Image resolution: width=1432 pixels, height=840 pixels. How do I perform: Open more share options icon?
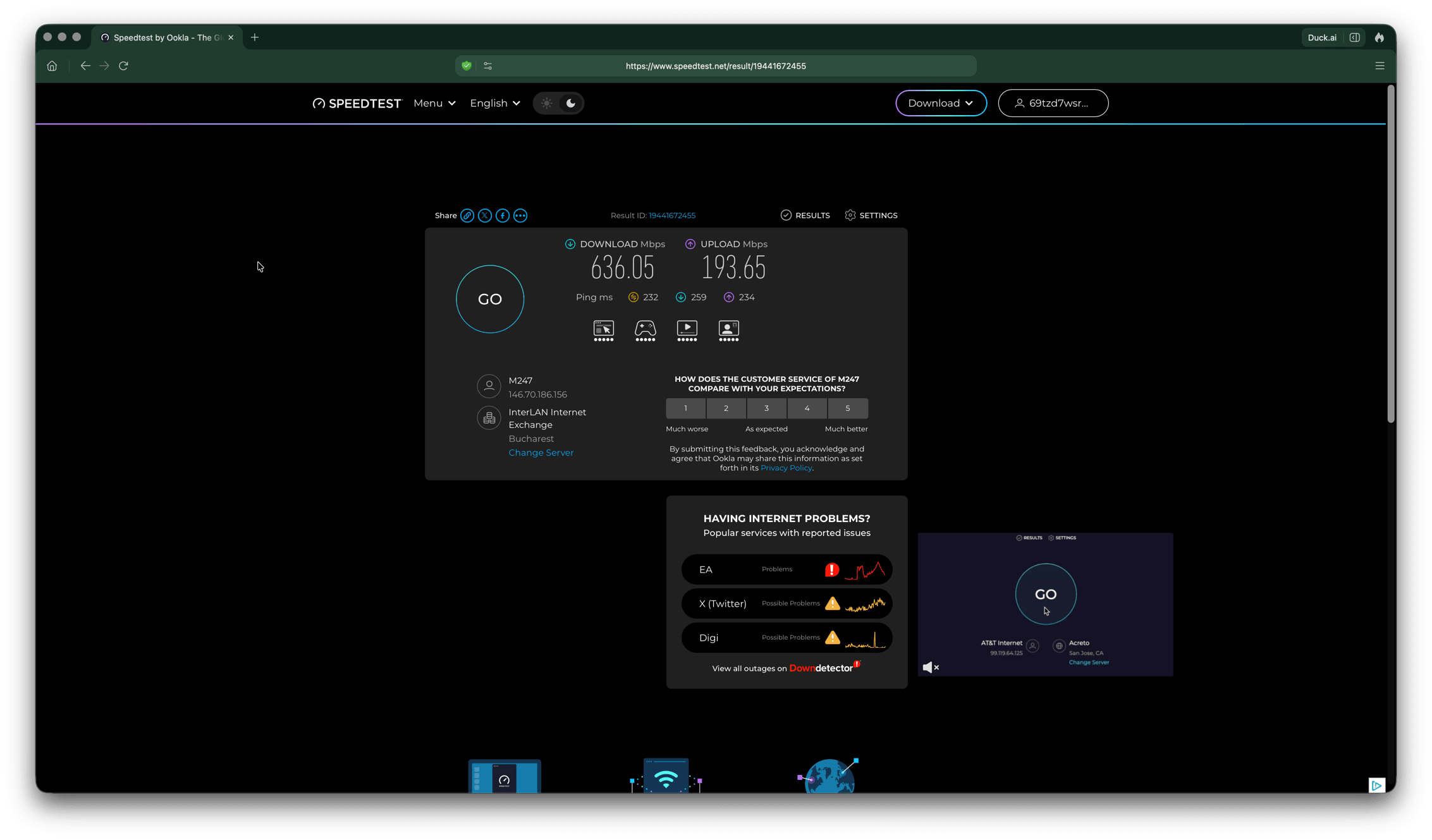(520, 216)
